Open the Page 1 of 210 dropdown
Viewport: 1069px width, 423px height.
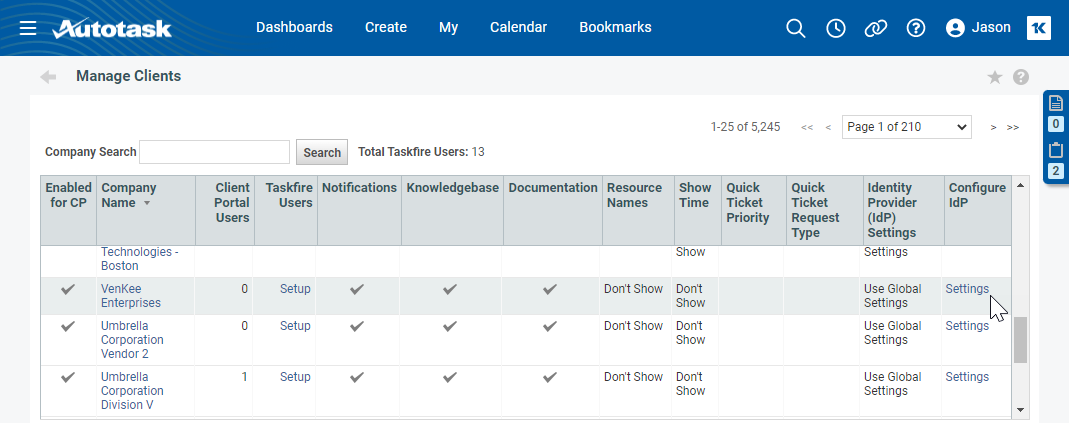point(906,127)
